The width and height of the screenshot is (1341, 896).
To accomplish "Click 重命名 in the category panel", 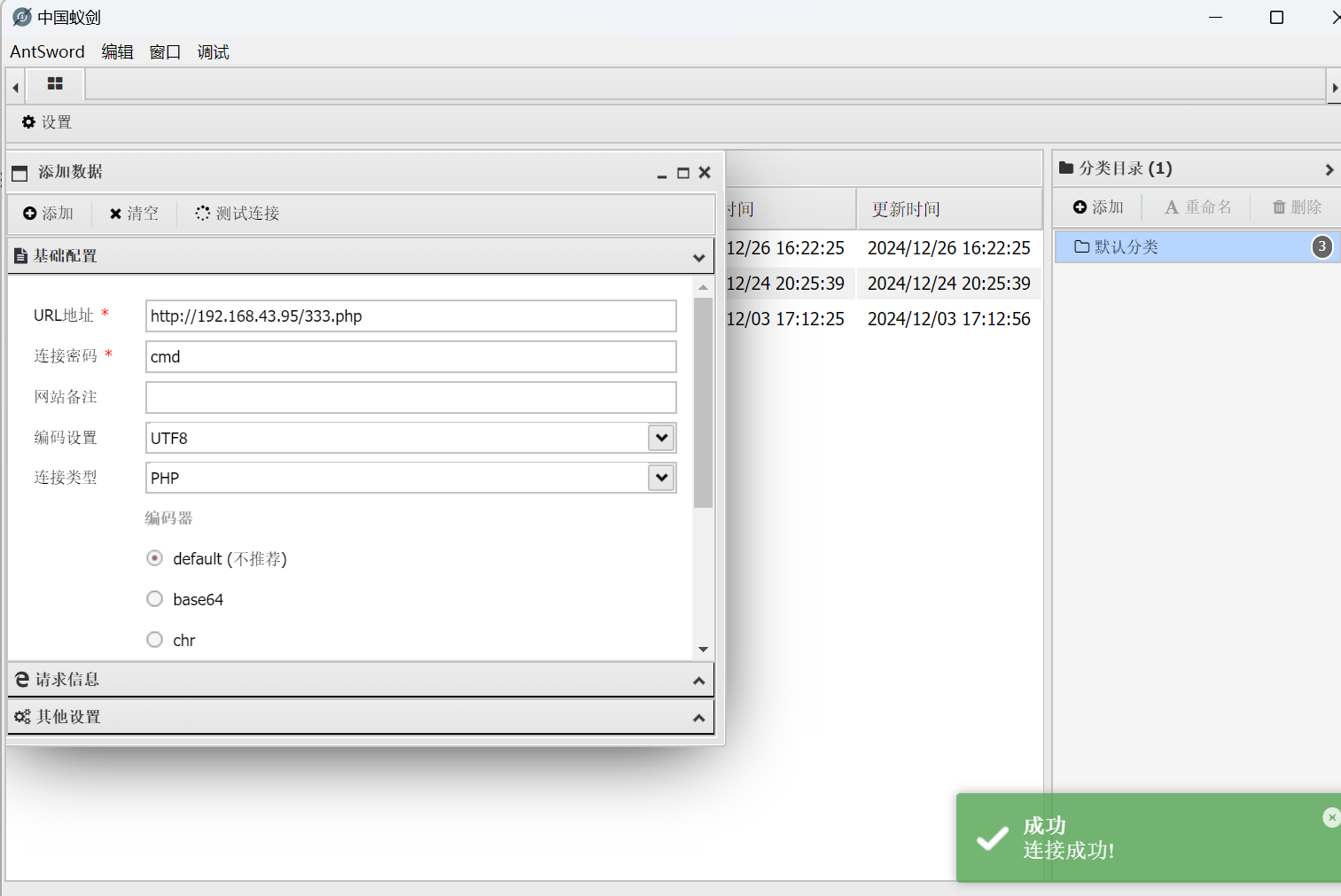I will point(1198,207).
